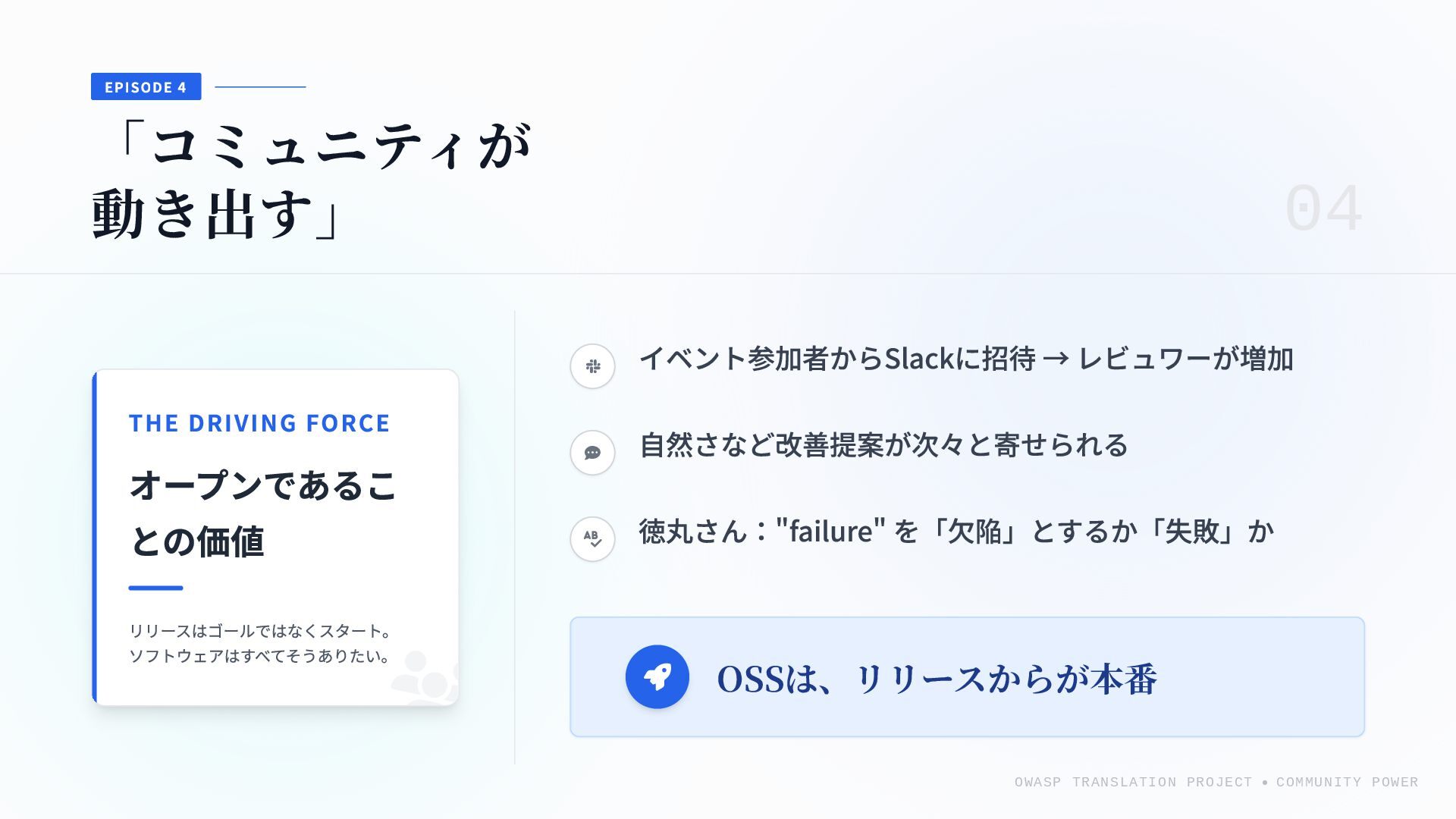Click the COMMUNITY POWER footer text
Screen dimensions: 1456x819
[x=1347, y=782]
